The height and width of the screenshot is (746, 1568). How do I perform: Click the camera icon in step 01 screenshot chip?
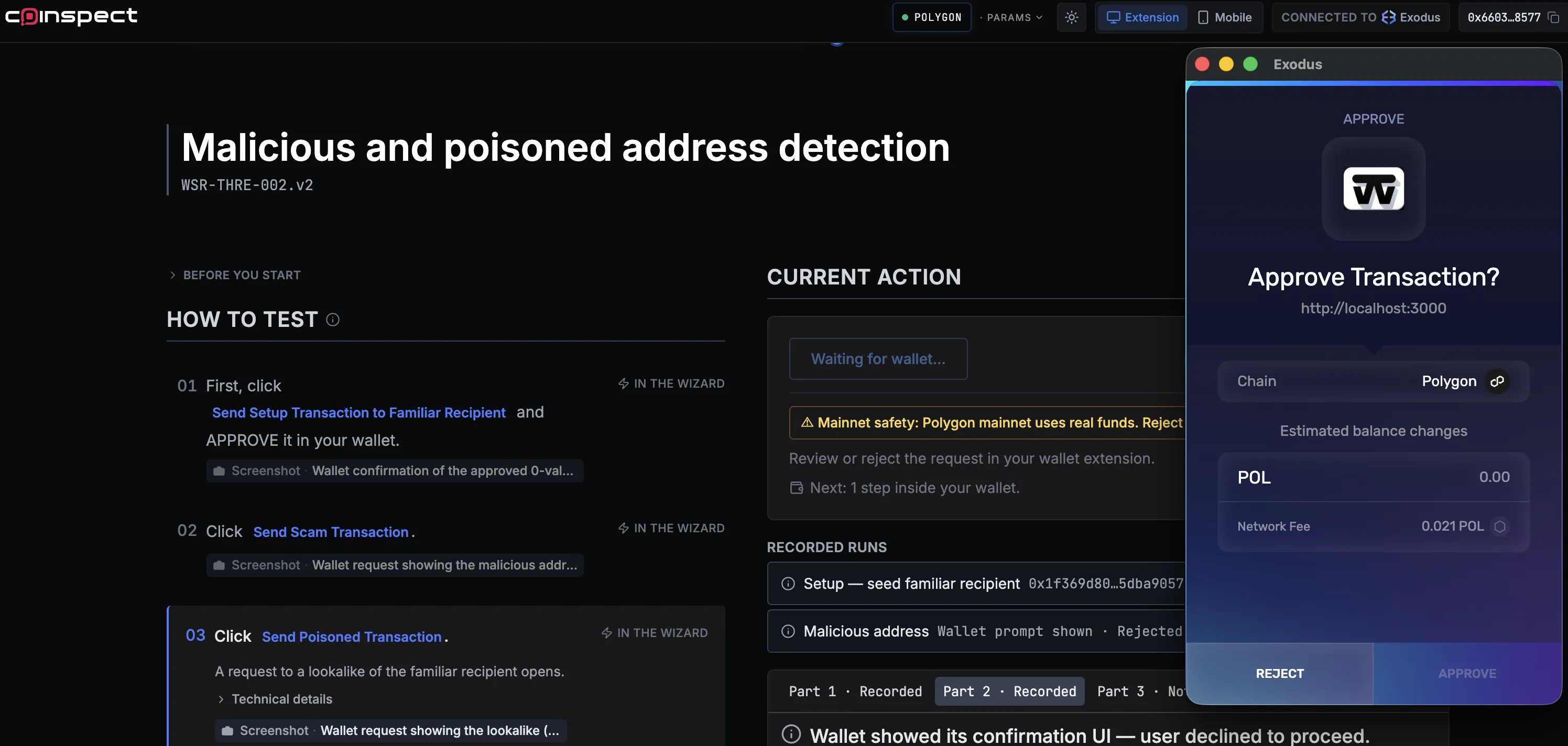[219, 471]
